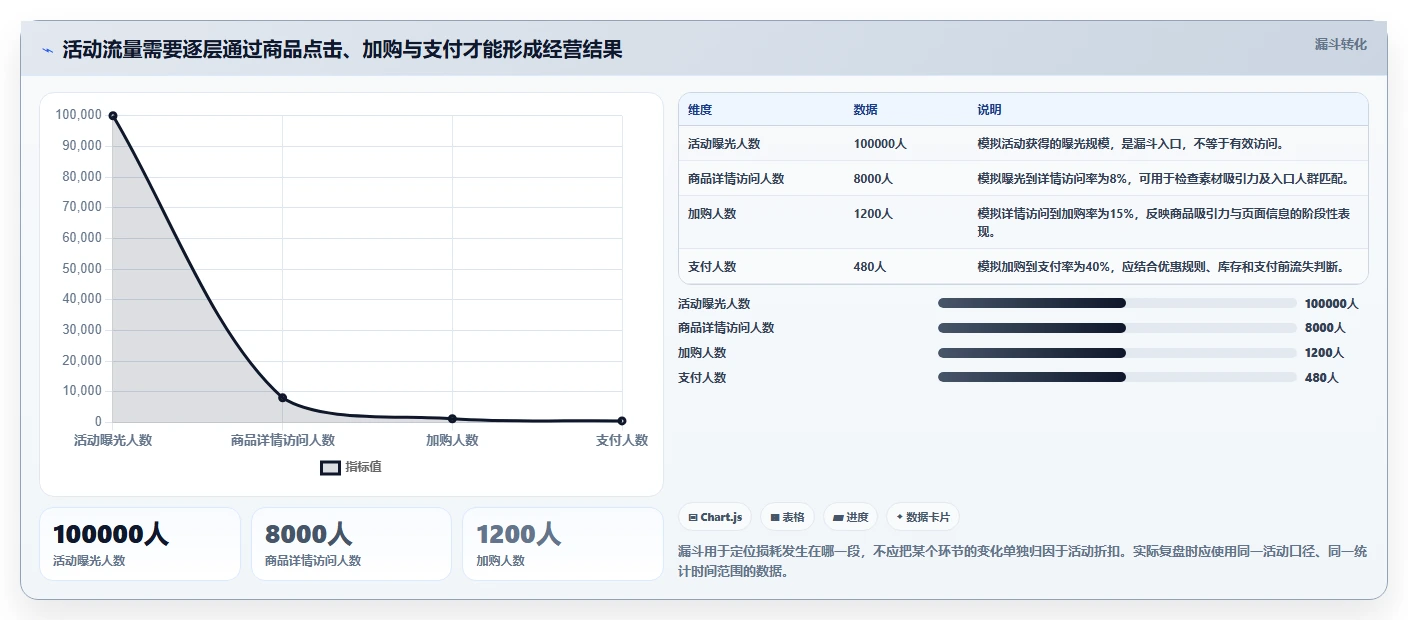
Task: Select the 进度 chip
Action: click(x=850, y=517)
